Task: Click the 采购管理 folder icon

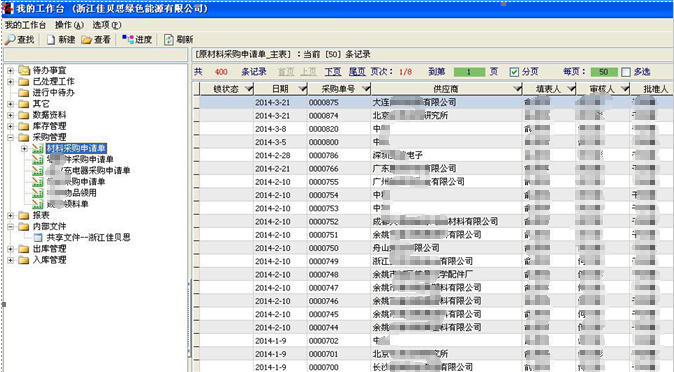Action: coord(24,137)
